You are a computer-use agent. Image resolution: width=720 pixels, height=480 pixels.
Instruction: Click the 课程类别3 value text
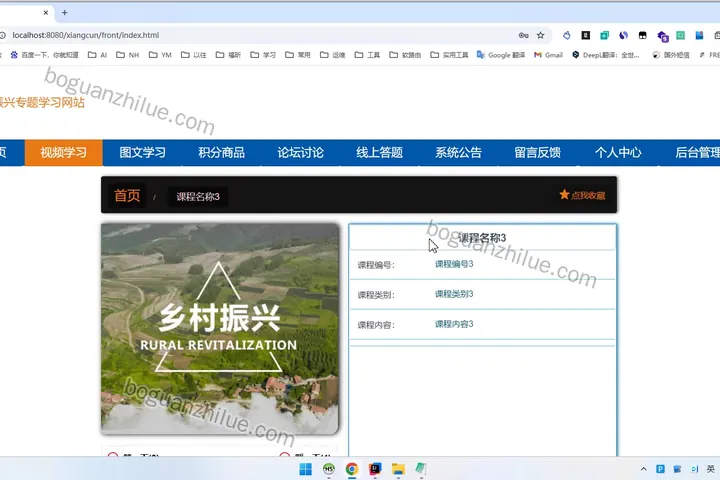(x=454, y=294)
